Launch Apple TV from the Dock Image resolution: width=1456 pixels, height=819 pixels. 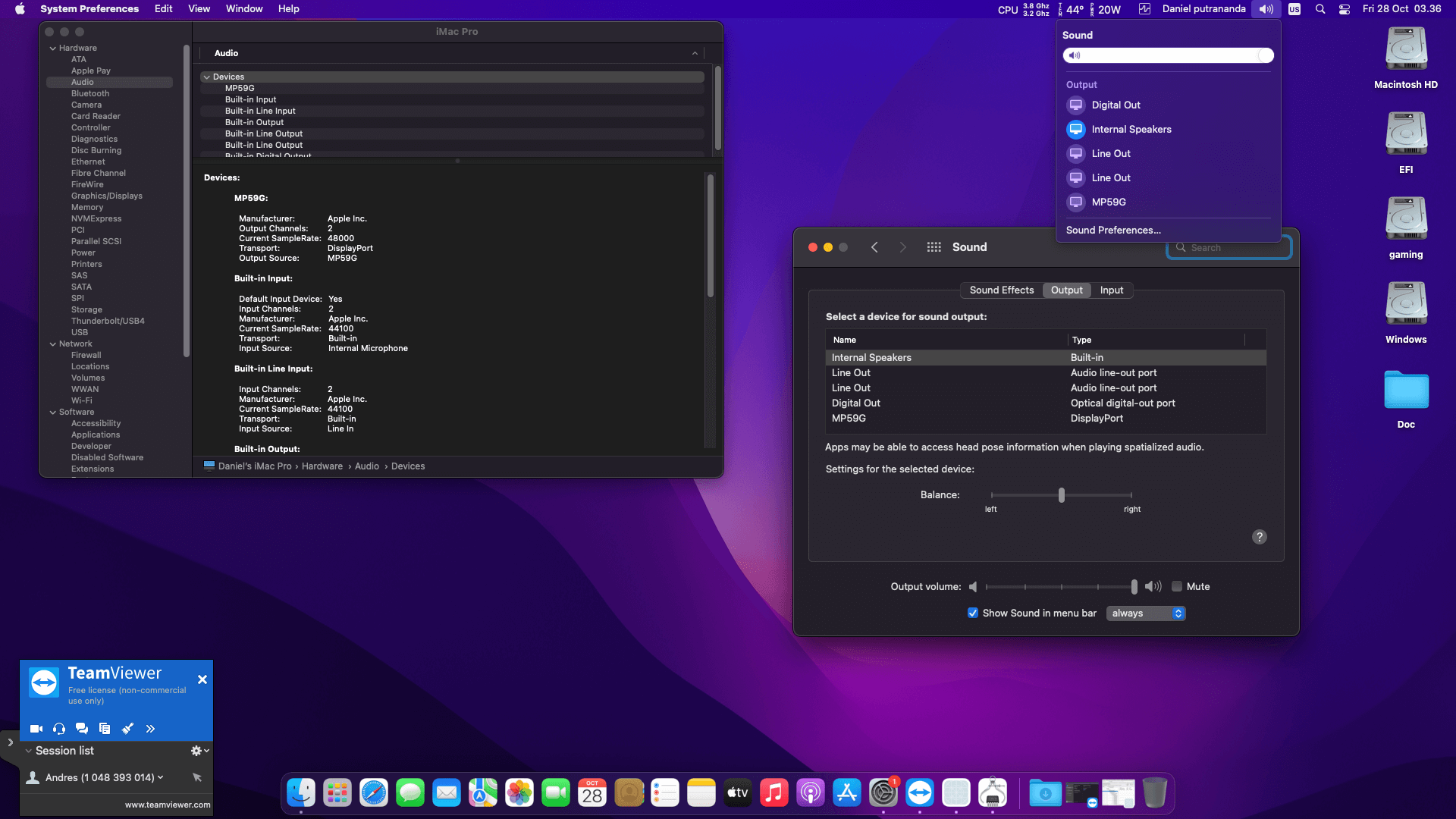pyautogui.click(x=738, y=793)
